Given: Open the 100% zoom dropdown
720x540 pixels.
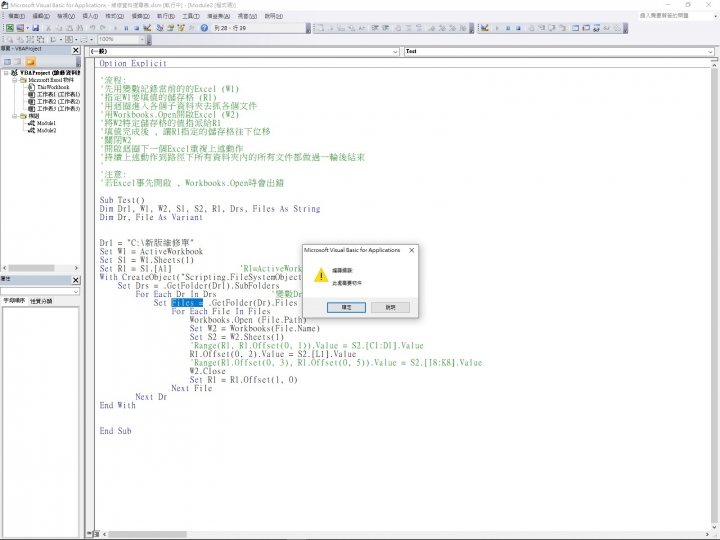Looking at the screenshot, I should coord(141,39).
